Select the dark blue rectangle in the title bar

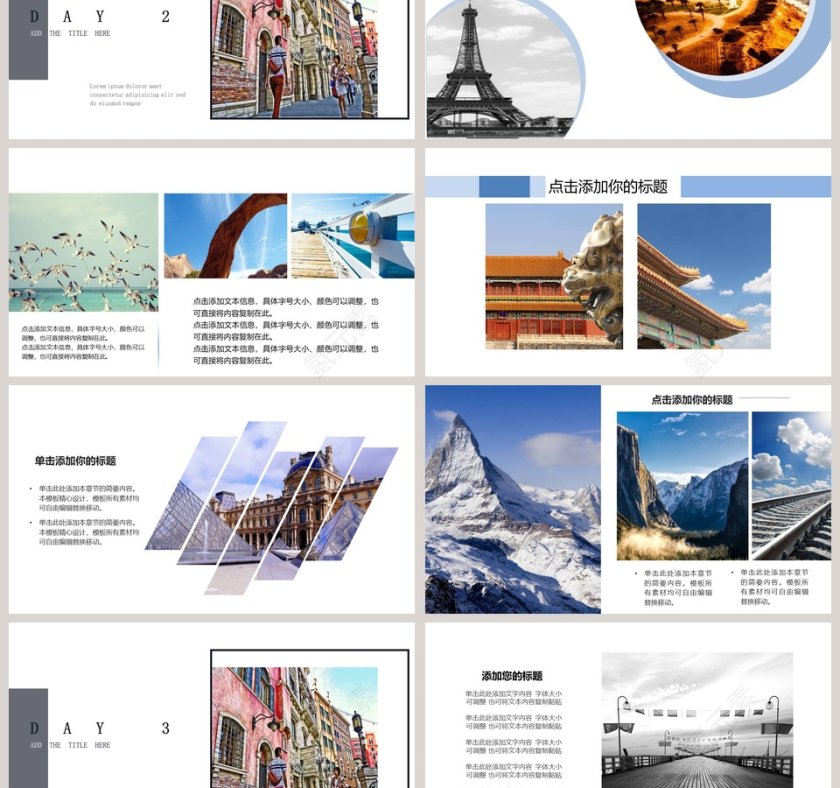[x=504, y=187]
